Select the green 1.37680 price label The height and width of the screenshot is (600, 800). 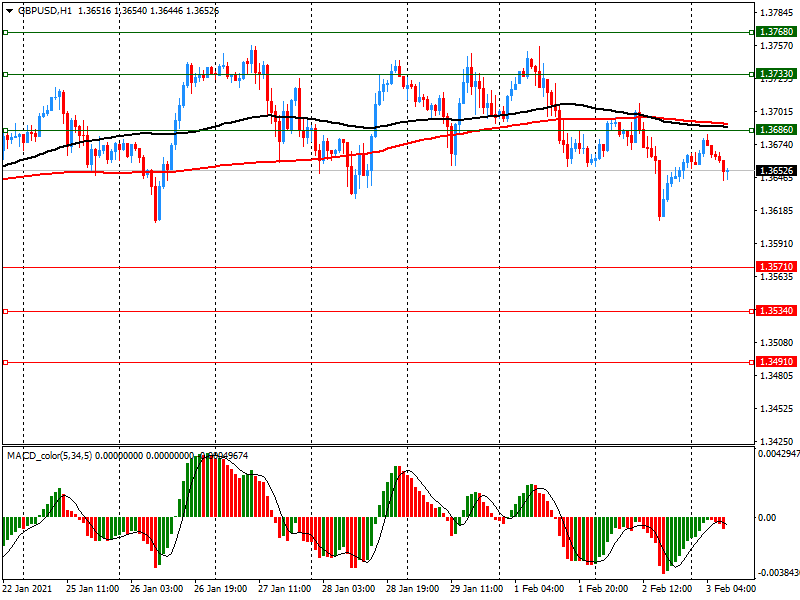776,32
